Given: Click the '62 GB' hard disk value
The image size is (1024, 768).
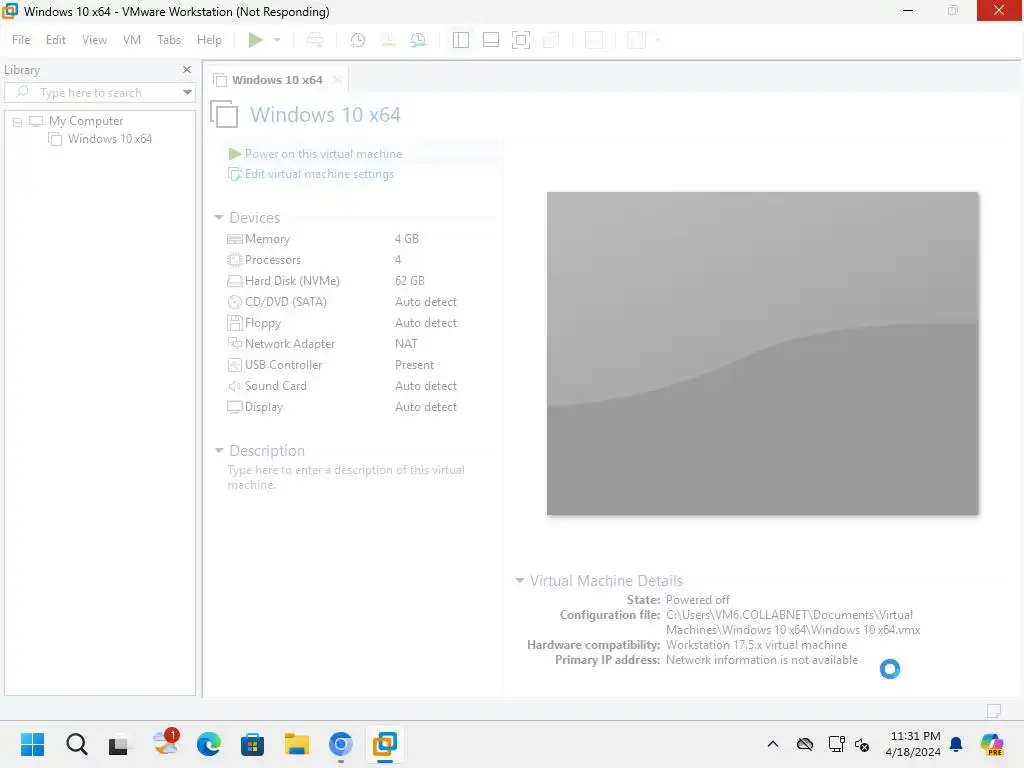Looking at the screenshot, I should 409,281.
